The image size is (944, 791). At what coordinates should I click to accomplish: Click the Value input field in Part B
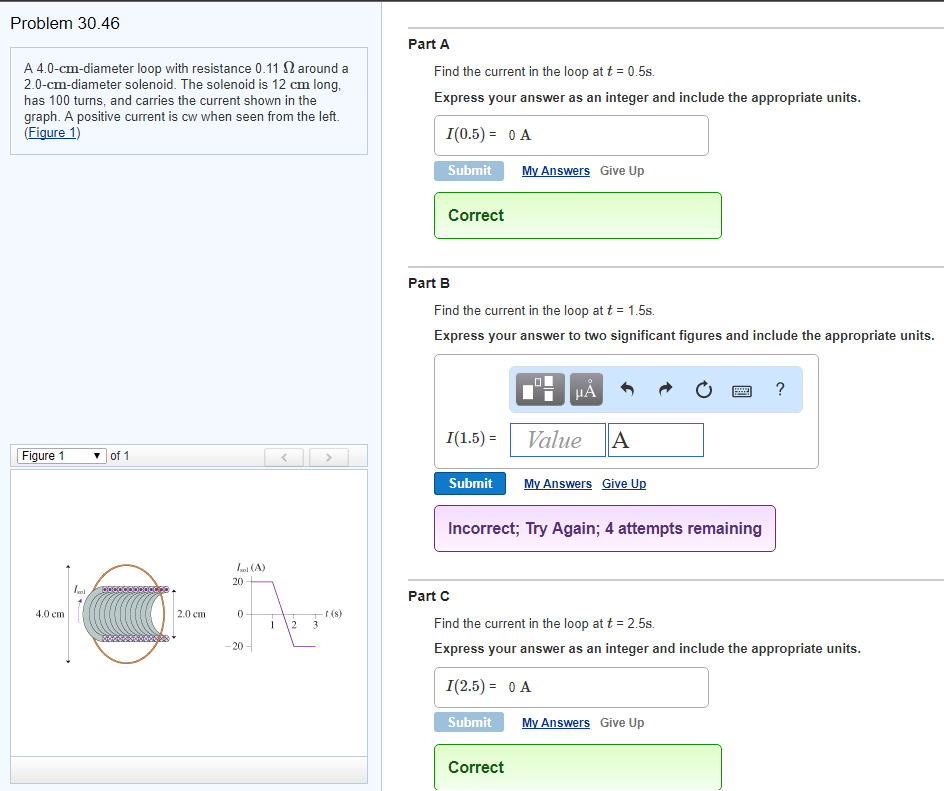(x=557, y=439)
